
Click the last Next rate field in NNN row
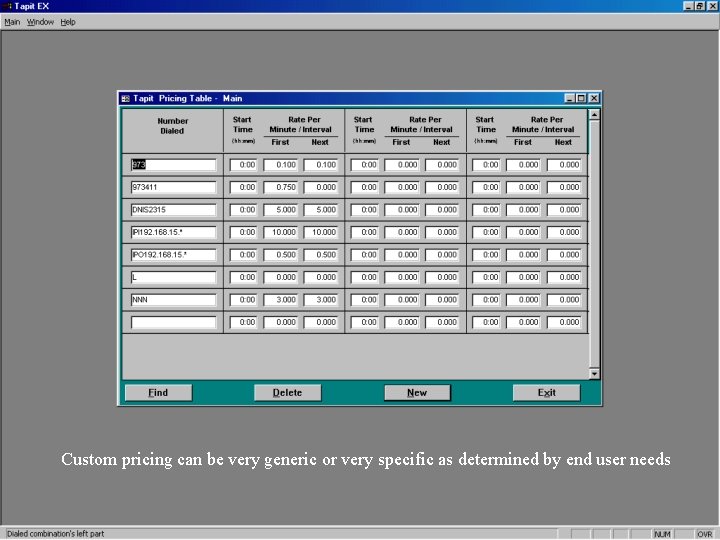[x=564, y=300]
